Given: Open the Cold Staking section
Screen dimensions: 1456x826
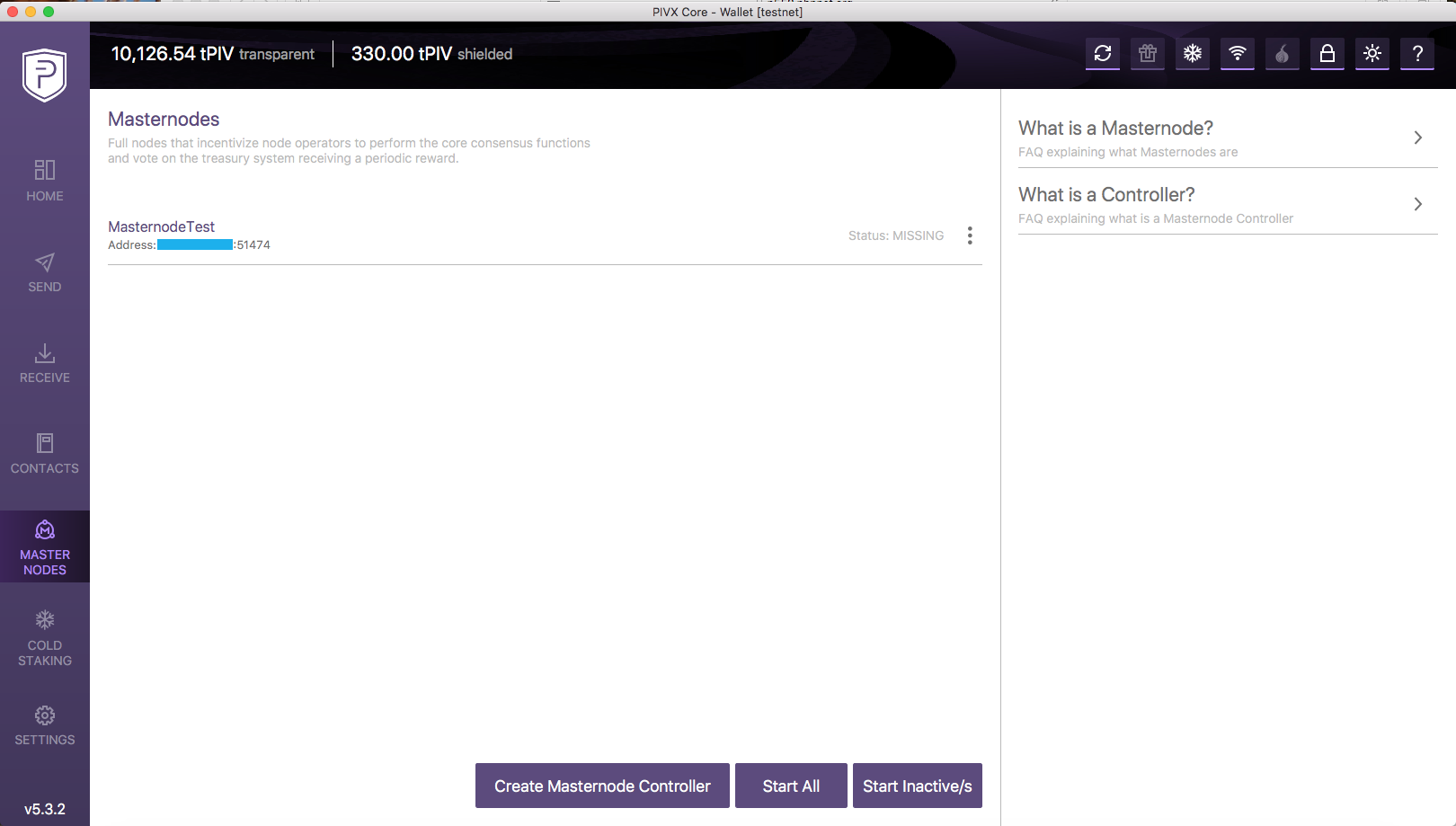Looking at the screenshot, I should (x=45, y=639).
